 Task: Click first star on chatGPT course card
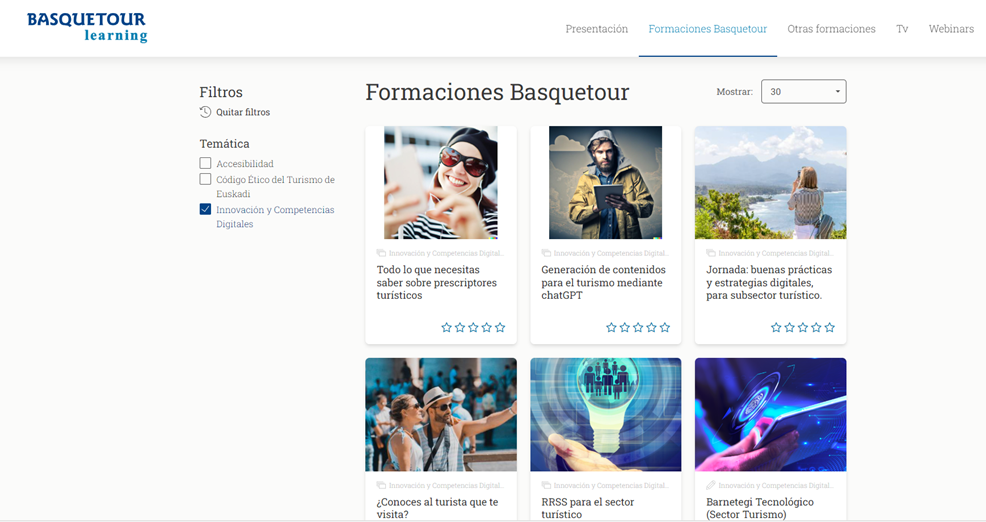(x=611, y=327)
